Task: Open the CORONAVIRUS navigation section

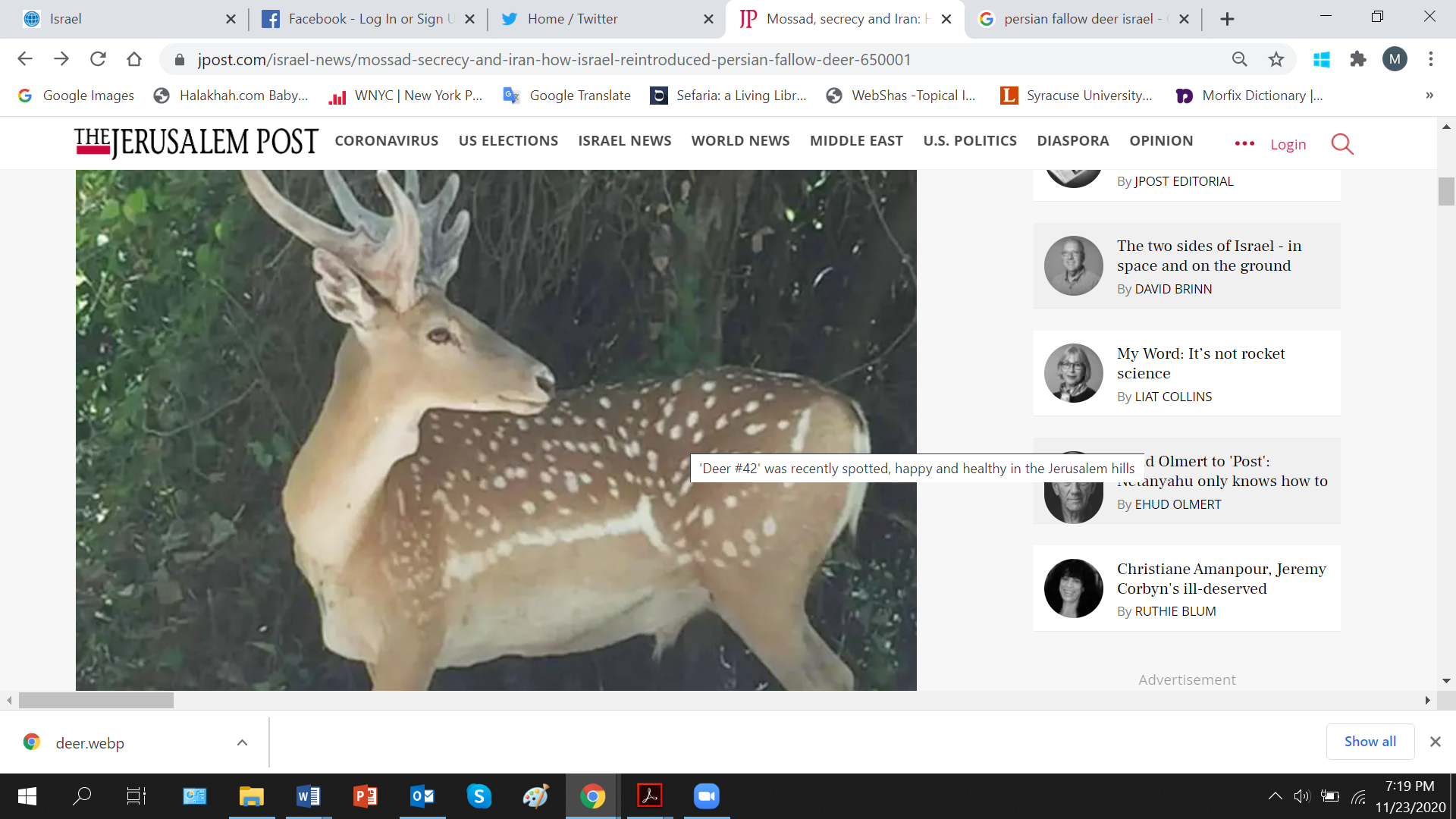Action: coord(386,141)
